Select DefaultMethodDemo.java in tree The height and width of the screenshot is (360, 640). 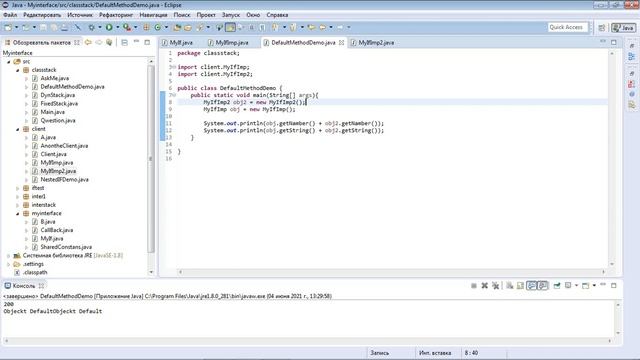click(x=72, y=87)
